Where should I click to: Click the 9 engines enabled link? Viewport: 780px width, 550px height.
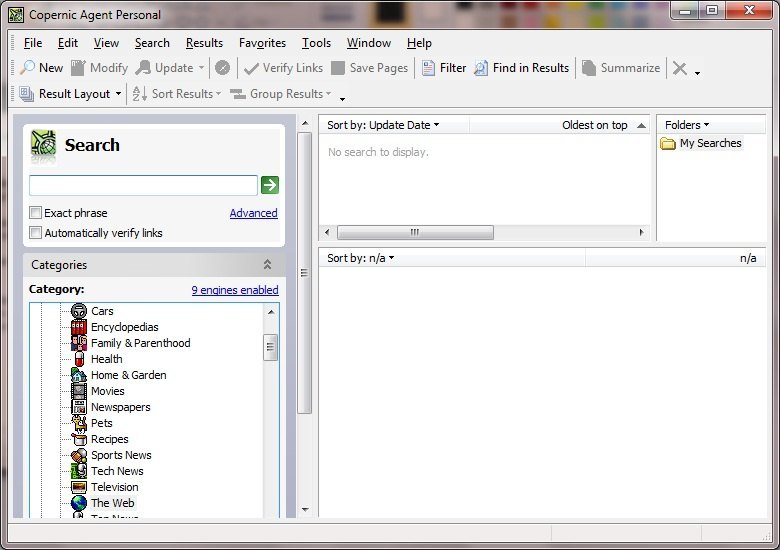[235, 290]
